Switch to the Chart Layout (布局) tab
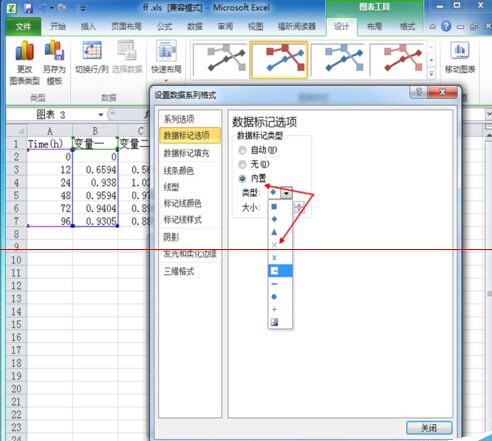This screenshot has height=441, width=492. tap(374, 26)
